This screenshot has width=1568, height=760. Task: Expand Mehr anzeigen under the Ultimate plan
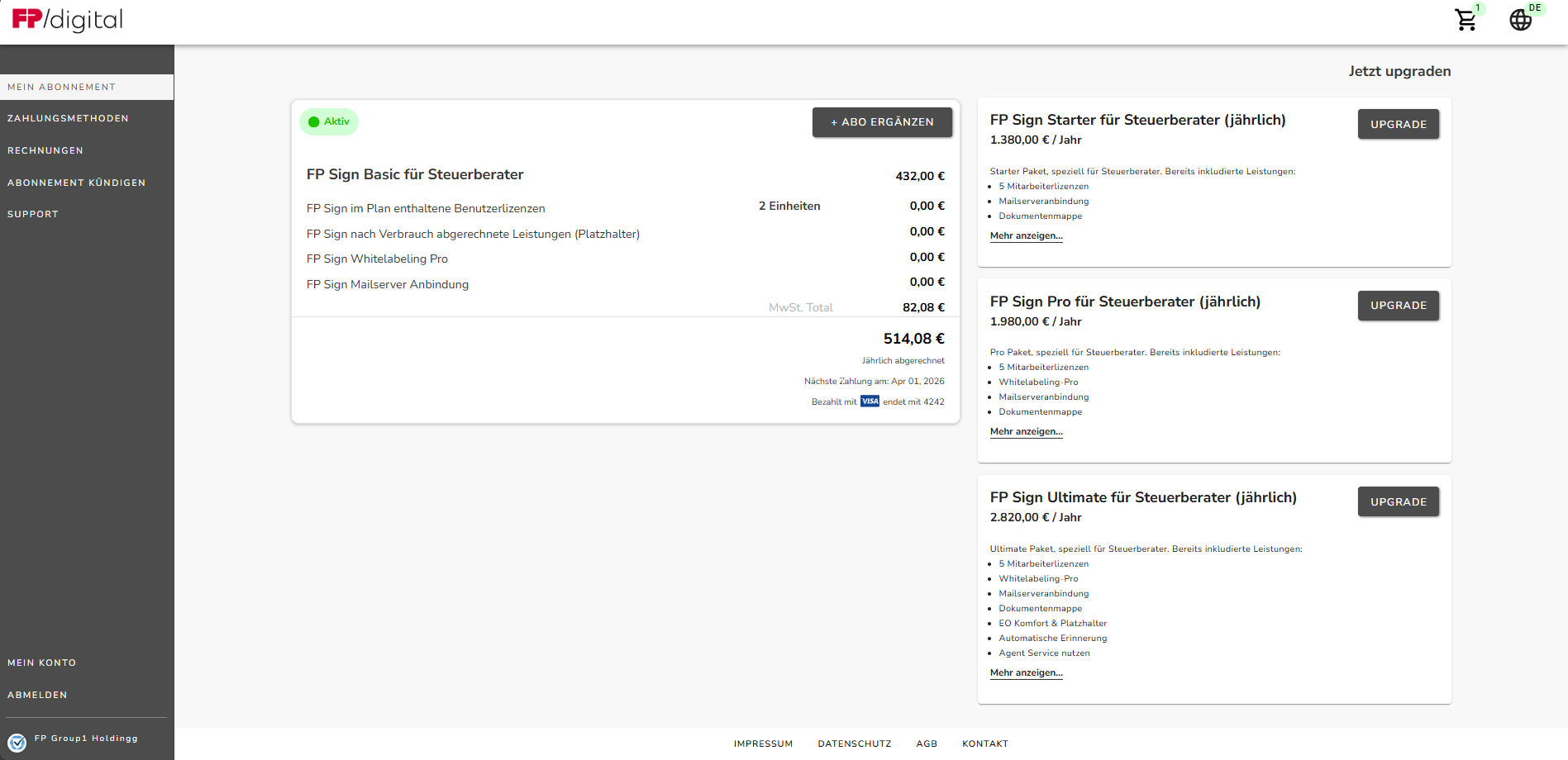[1027, 673]
